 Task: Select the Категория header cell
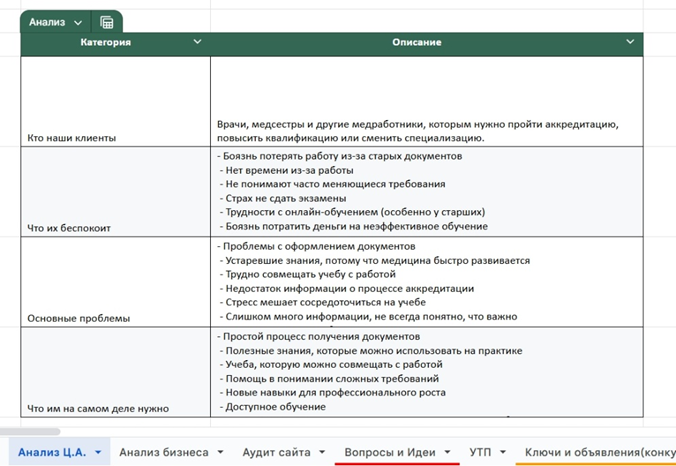tap(116, 44)
